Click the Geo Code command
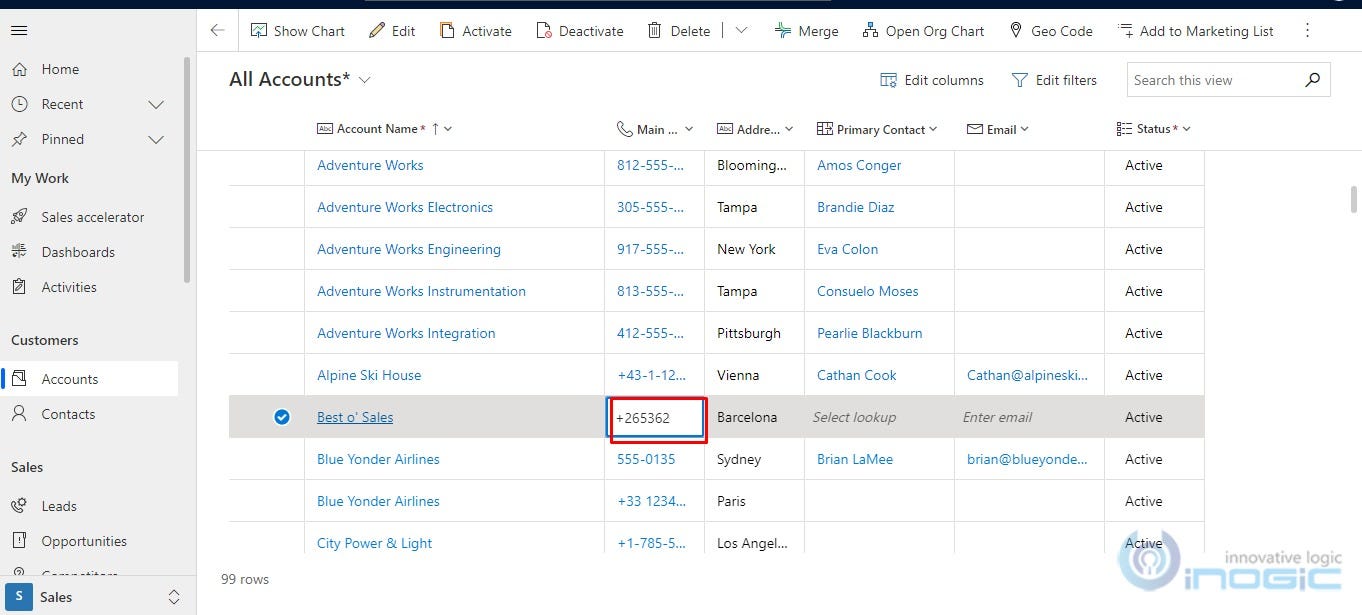The height and width of the screenshot is (615, 1362). tap(1050, 31)
